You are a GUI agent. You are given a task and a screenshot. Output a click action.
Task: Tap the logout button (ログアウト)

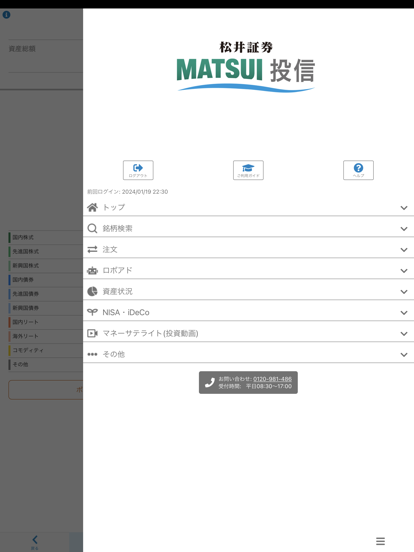coord(138,170)
